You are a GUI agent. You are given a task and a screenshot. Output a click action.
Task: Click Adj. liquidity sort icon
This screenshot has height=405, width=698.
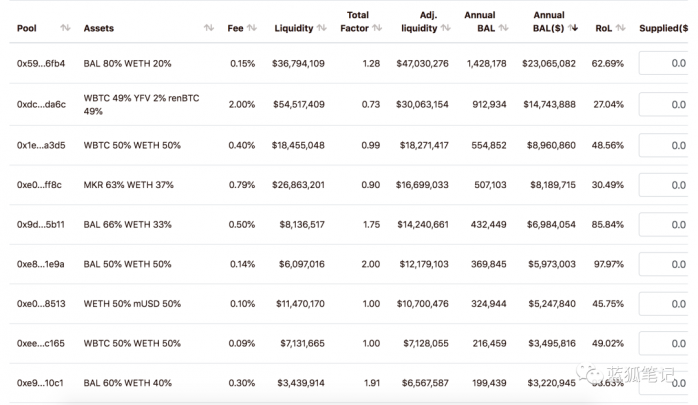446,28
